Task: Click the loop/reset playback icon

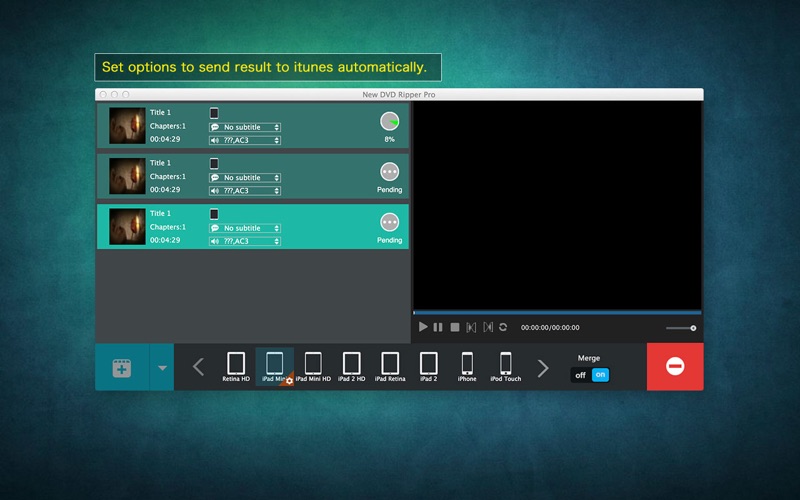Action: tap(503, 327)
